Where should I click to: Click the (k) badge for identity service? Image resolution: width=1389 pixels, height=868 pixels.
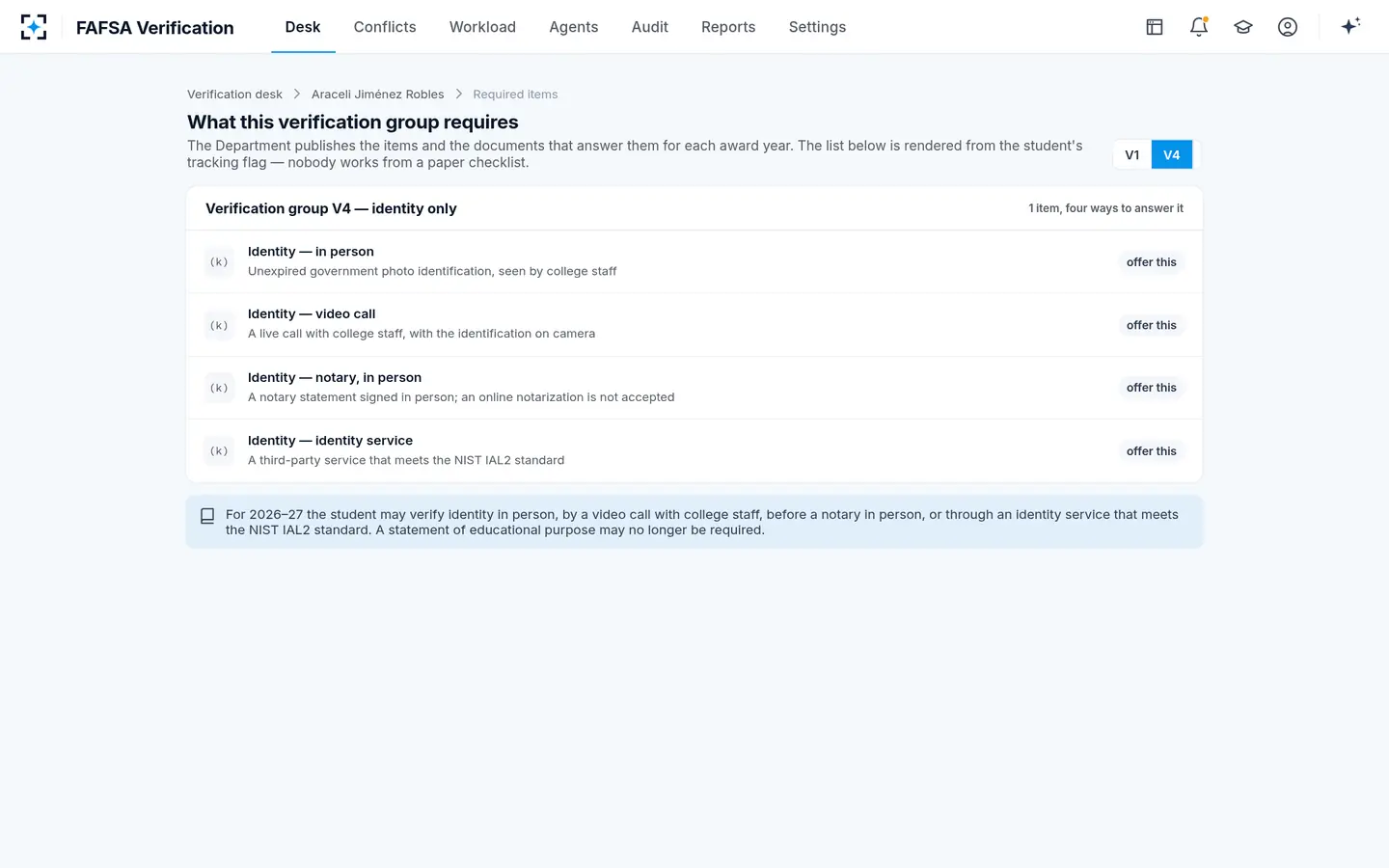(x=219, y=451)
